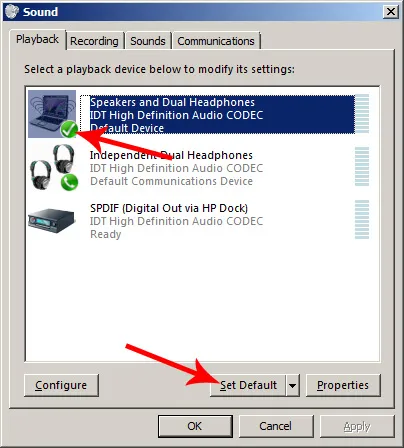Click the SPDIF output level meter

point(362,219)
